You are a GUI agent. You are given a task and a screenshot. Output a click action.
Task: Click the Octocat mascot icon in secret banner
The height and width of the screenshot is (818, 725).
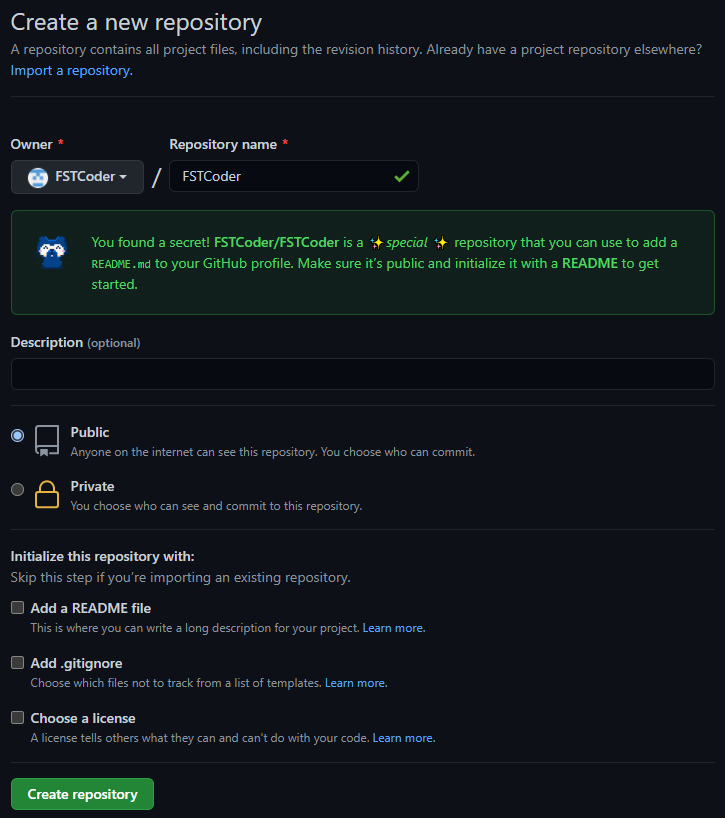pyautogui.click(x=52, y=252)
